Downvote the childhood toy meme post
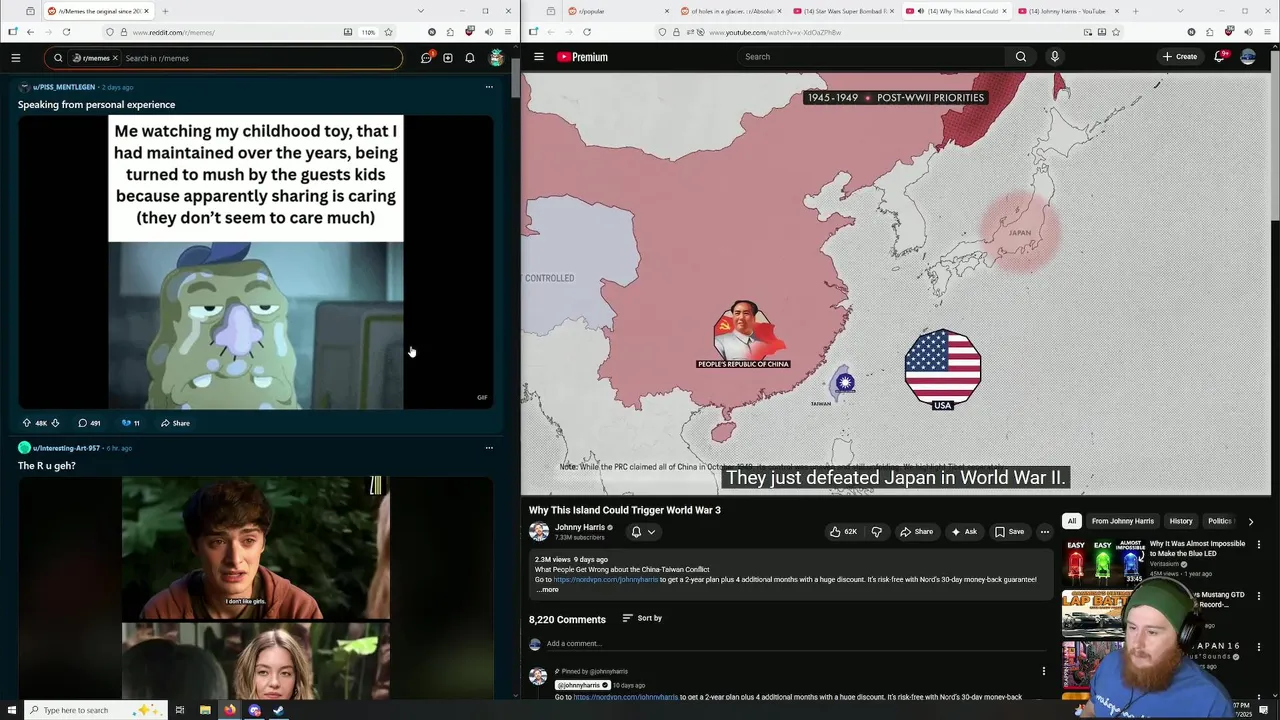This screenshot has height=720, width=1280. [55, 423]
